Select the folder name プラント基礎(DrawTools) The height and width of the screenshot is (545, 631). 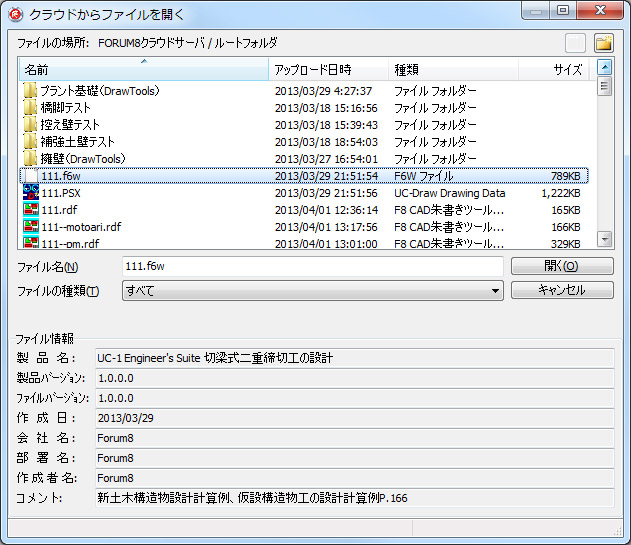[x=100, y=91]
